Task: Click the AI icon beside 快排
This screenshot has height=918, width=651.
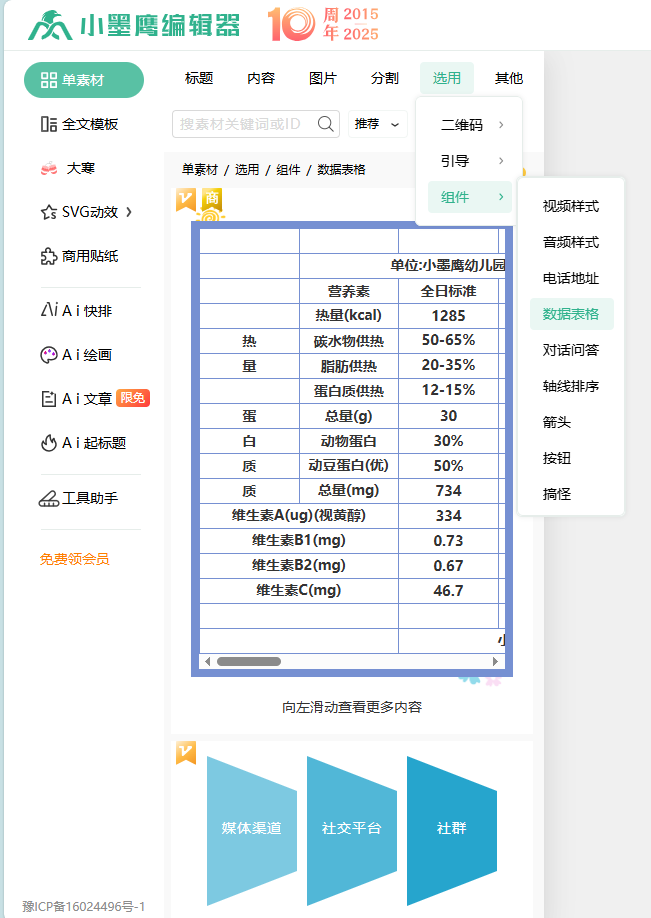Action: click(49, 310)
